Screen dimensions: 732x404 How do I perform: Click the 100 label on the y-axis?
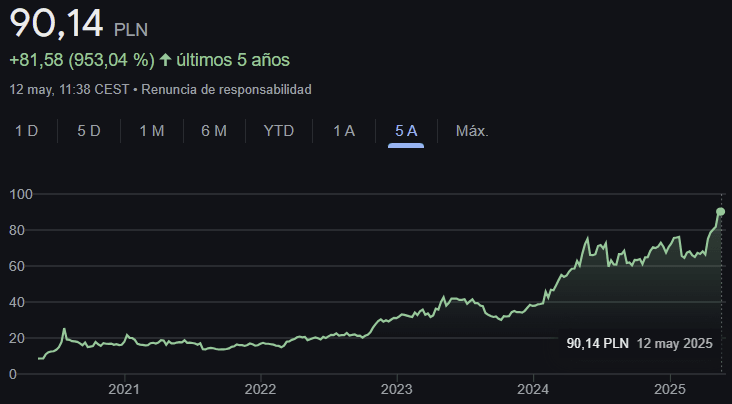(x=20, y=194)
